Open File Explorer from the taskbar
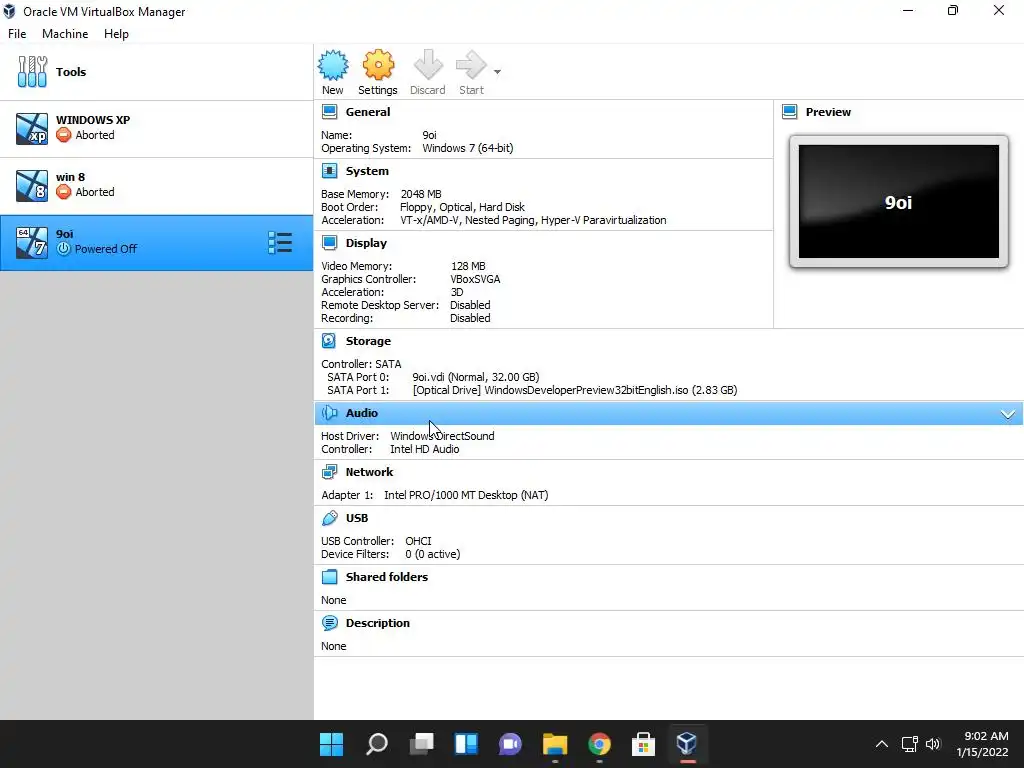The width and height of the screenshot is (1024, 768). point(555,744)
